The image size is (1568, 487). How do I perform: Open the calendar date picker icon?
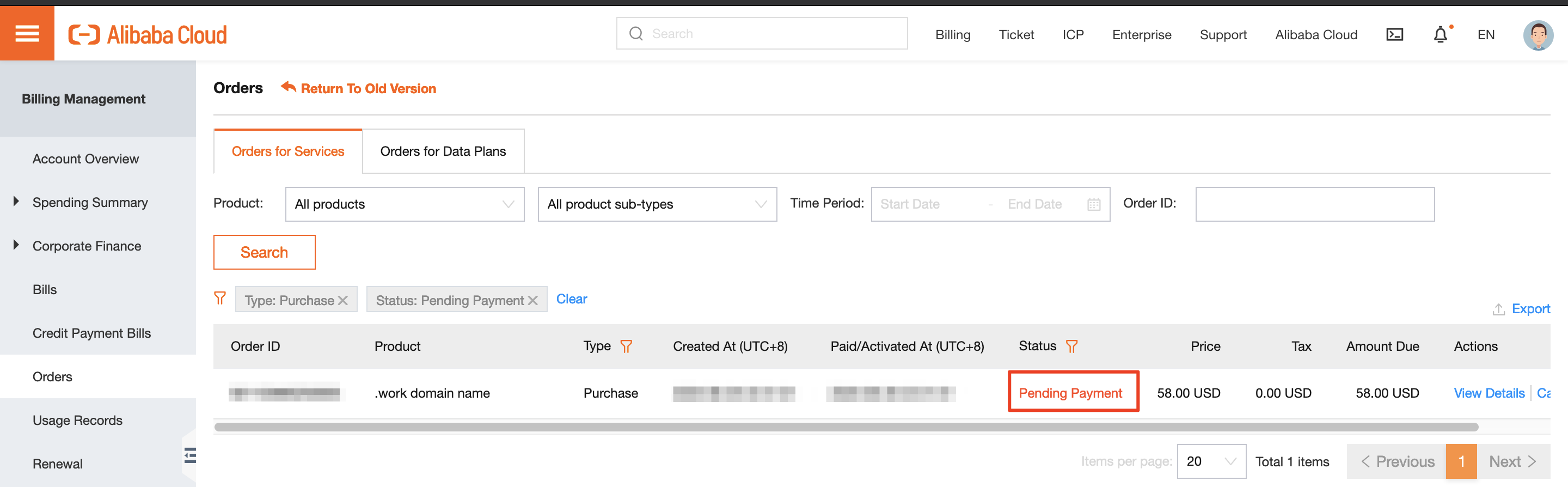[x=1093, y=204]
